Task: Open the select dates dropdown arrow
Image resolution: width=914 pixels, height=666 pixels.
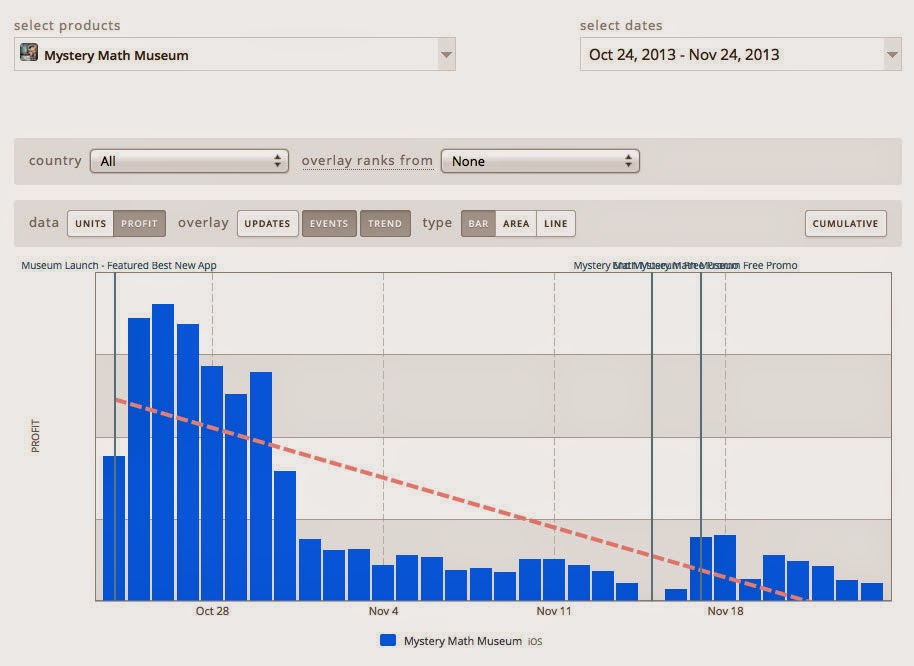Action: click(x=892, y=55)
